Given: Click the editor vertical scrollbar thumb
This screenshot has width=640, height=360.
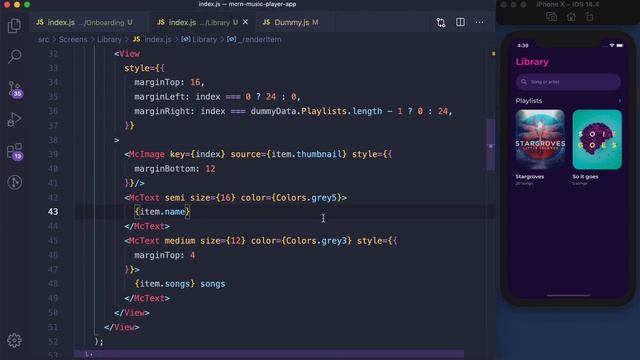Looking at the screenshot, I should [491, 145].
